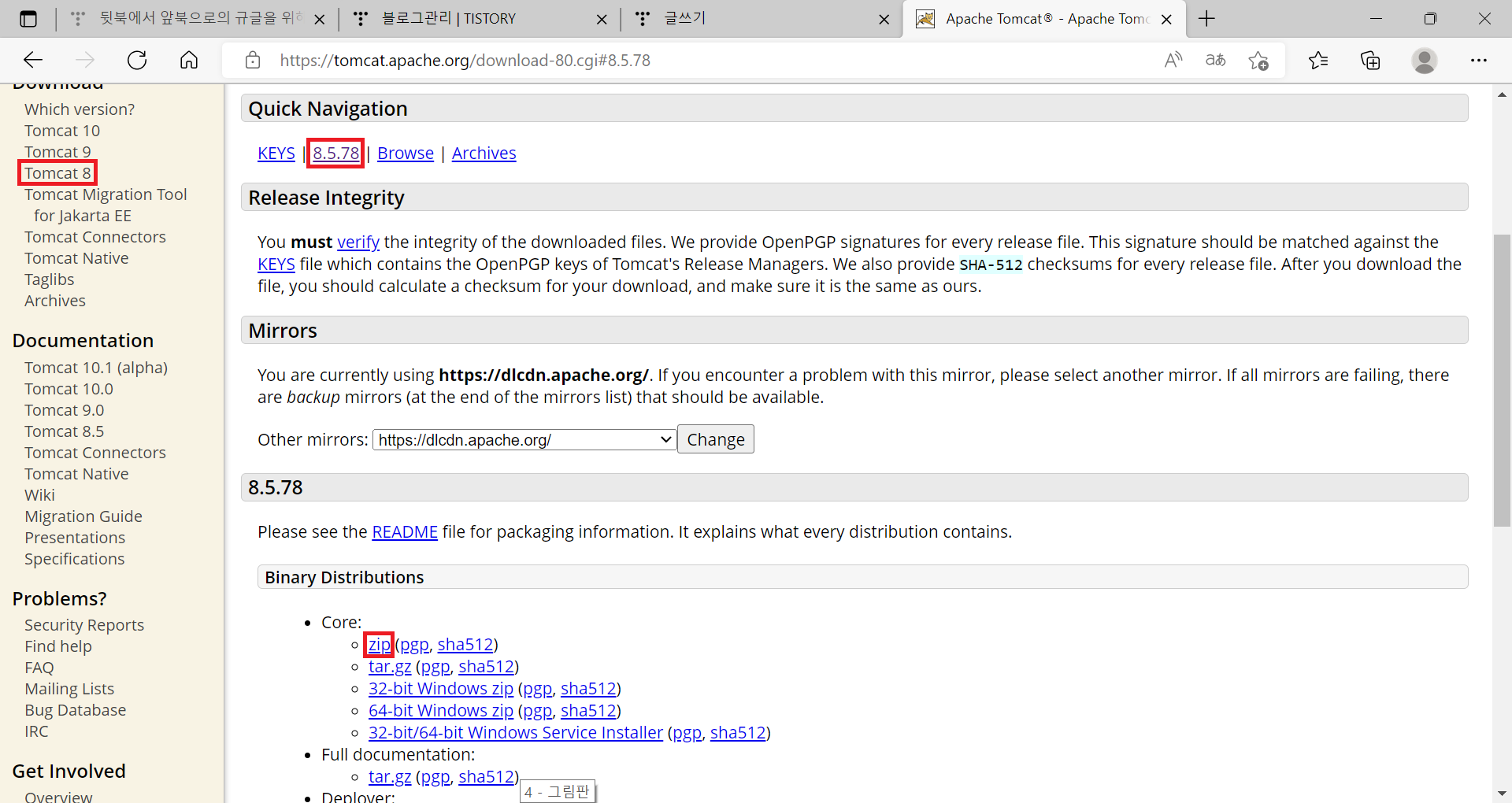Open browser Settings and more menu
Image resolution: width=1512 pixels, height=803 pixels.
click(x=1478, y=60)
